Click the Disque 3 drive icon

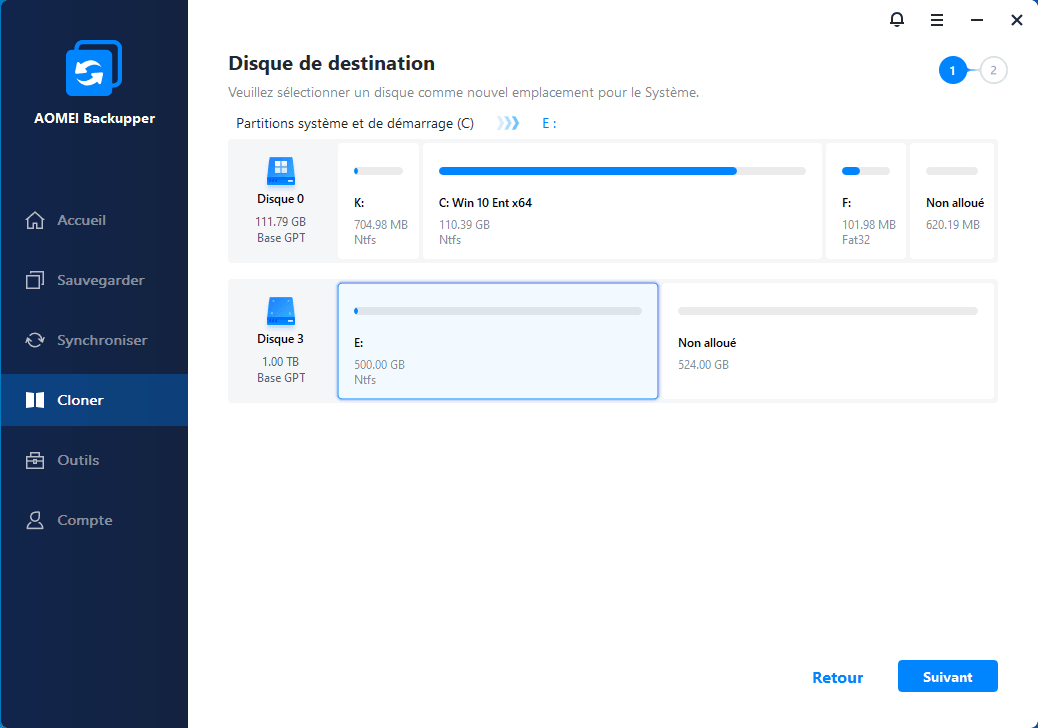coord(281,311)
